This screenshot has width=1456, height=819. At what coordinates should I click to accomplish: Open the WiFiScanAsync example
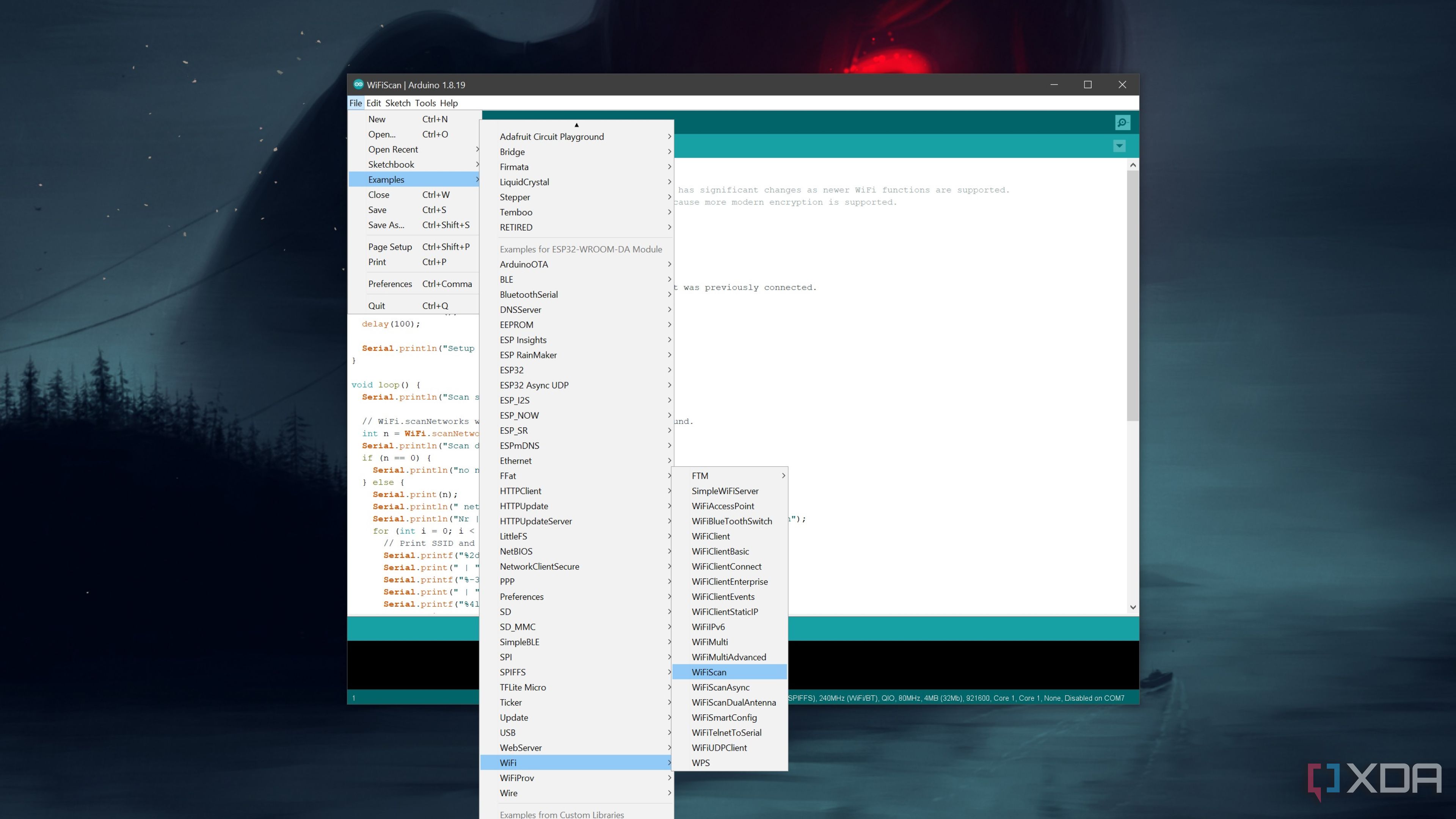730,687
